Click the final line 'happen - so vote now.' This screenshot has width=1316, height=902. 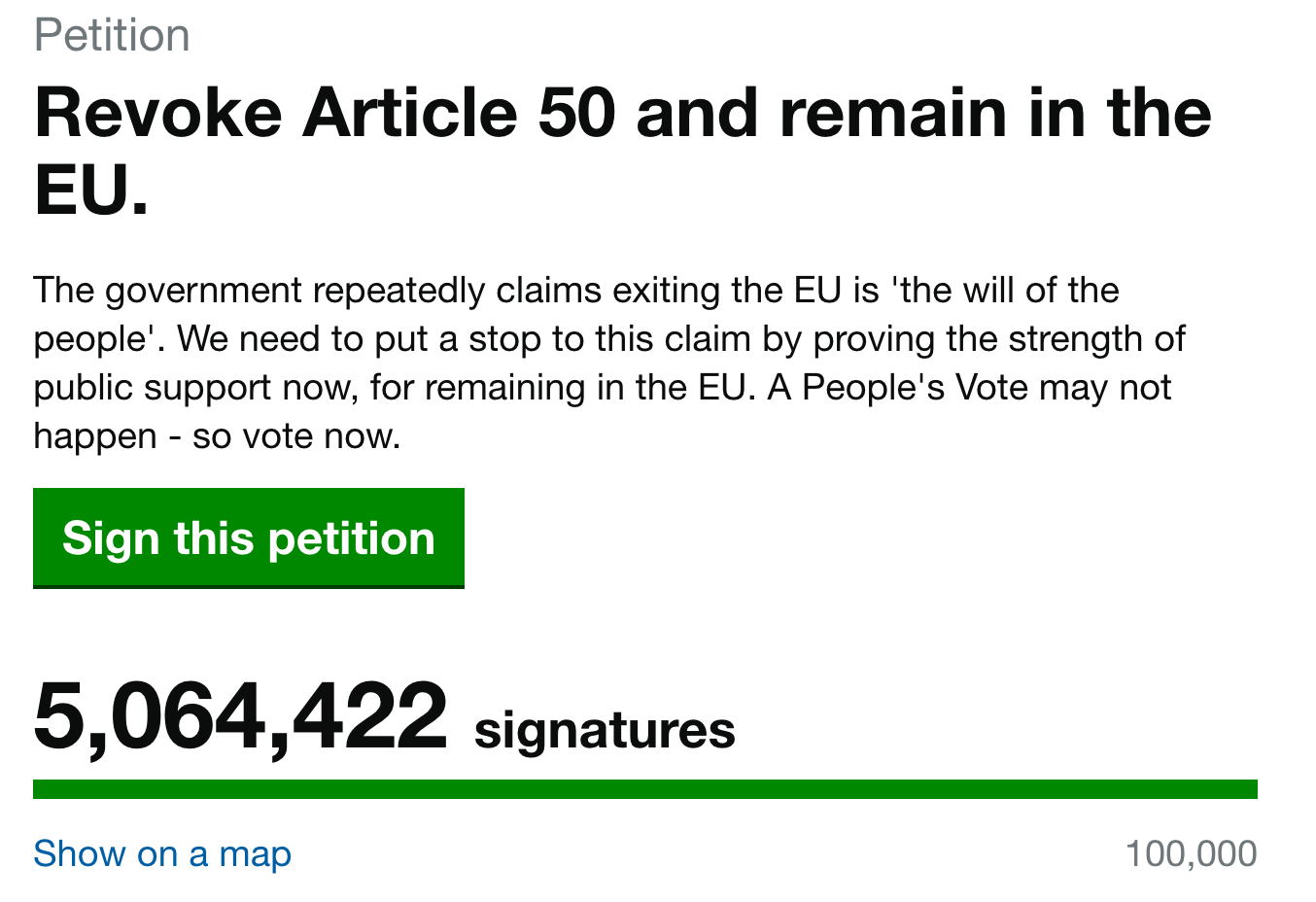[217, 436]
